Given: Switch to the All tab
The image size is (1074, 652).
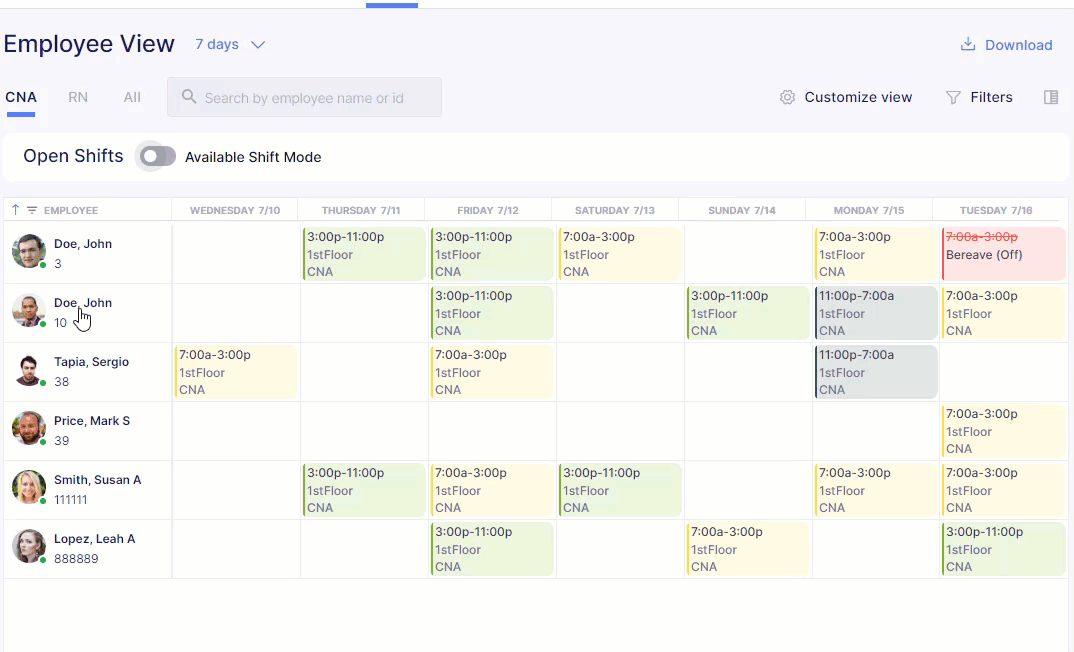Looking at the screenshot, I should [132, 97].
